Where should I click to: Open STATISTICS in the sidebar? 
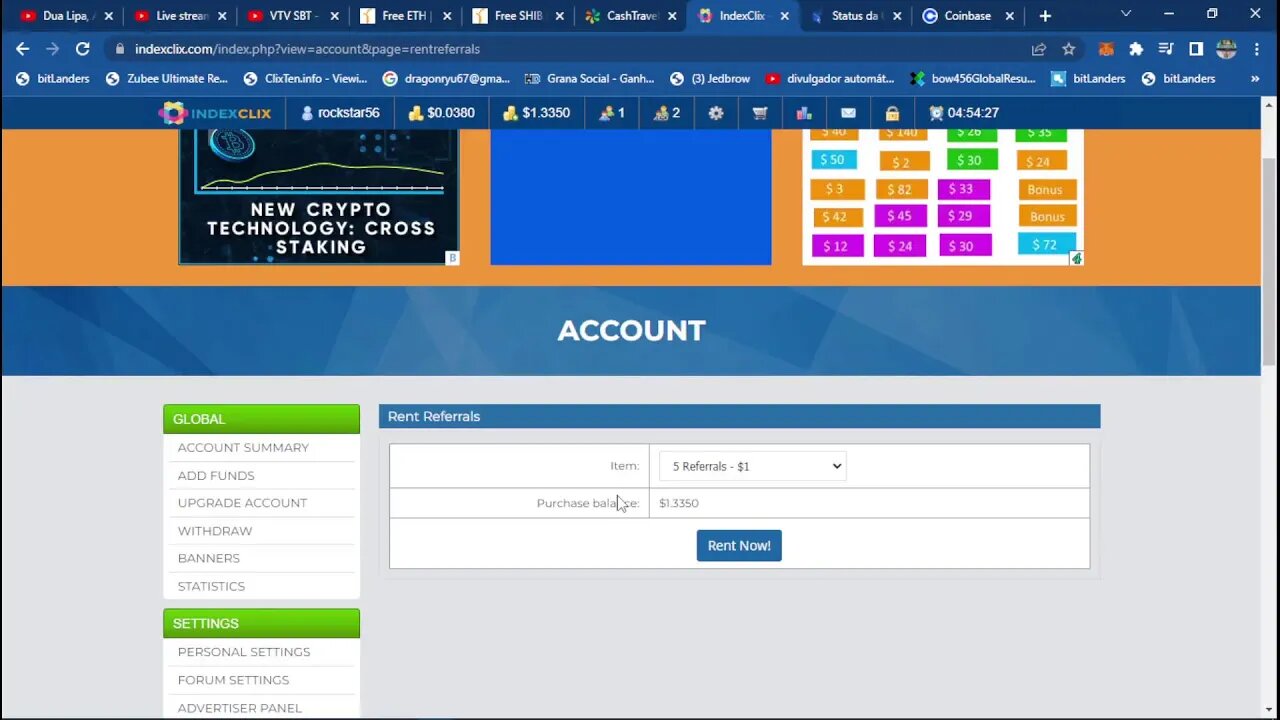tap(211, 585)
